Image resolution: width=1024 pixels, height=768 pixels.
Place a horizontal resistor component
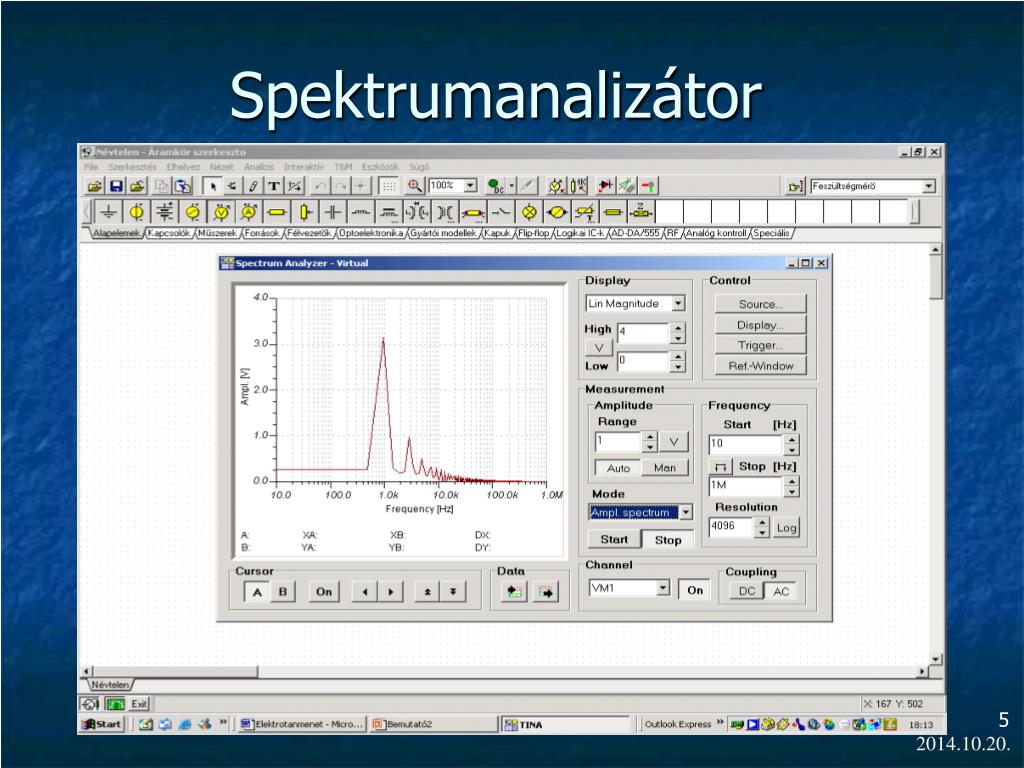[277, 212]
